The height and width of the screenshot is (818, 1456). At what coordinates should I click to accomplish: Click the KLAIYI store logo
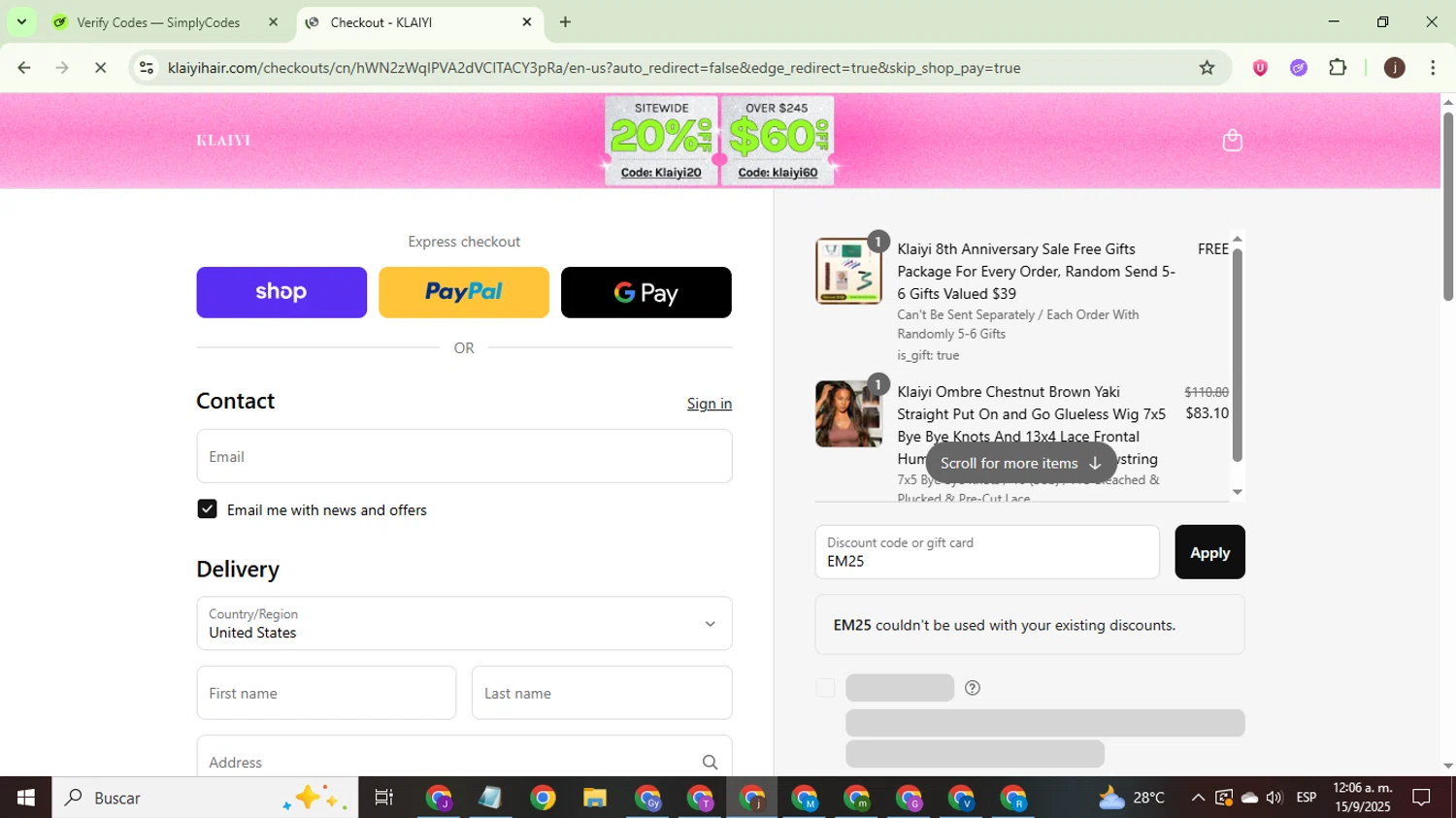(223, 141)
